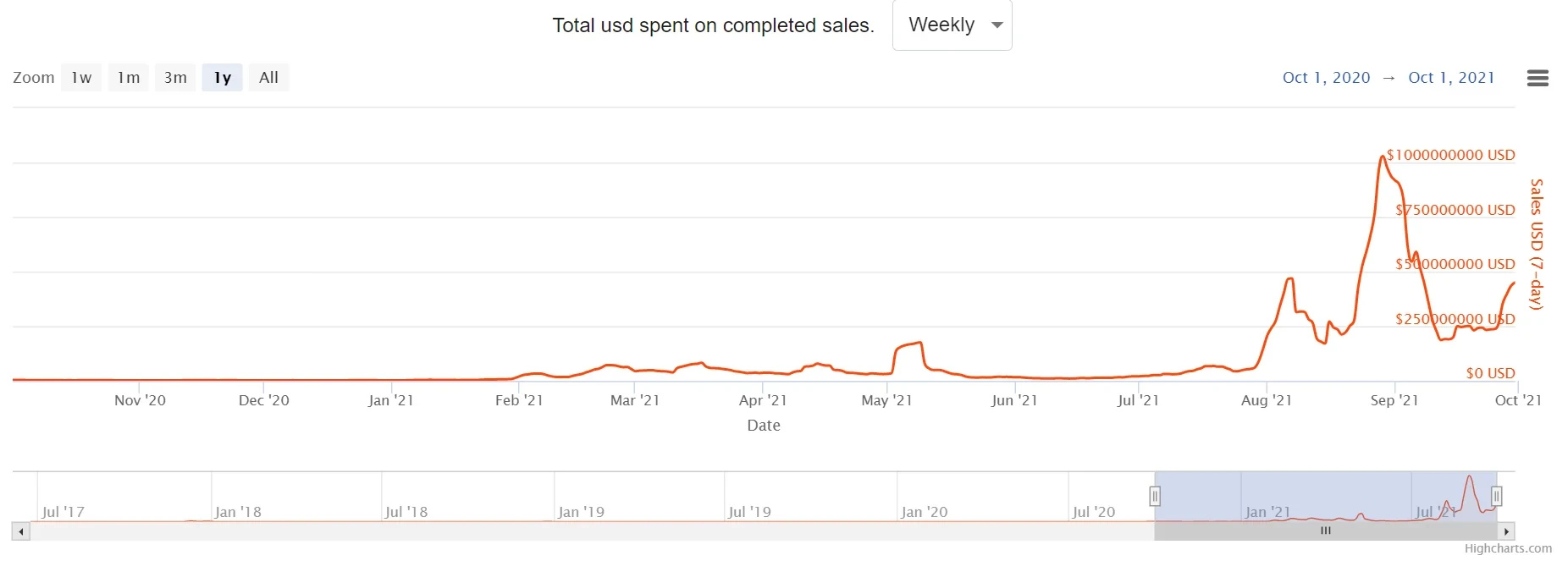Edit the Oct 1, 2021 end date
The image size is (1568, 561).
[1451, 78]
